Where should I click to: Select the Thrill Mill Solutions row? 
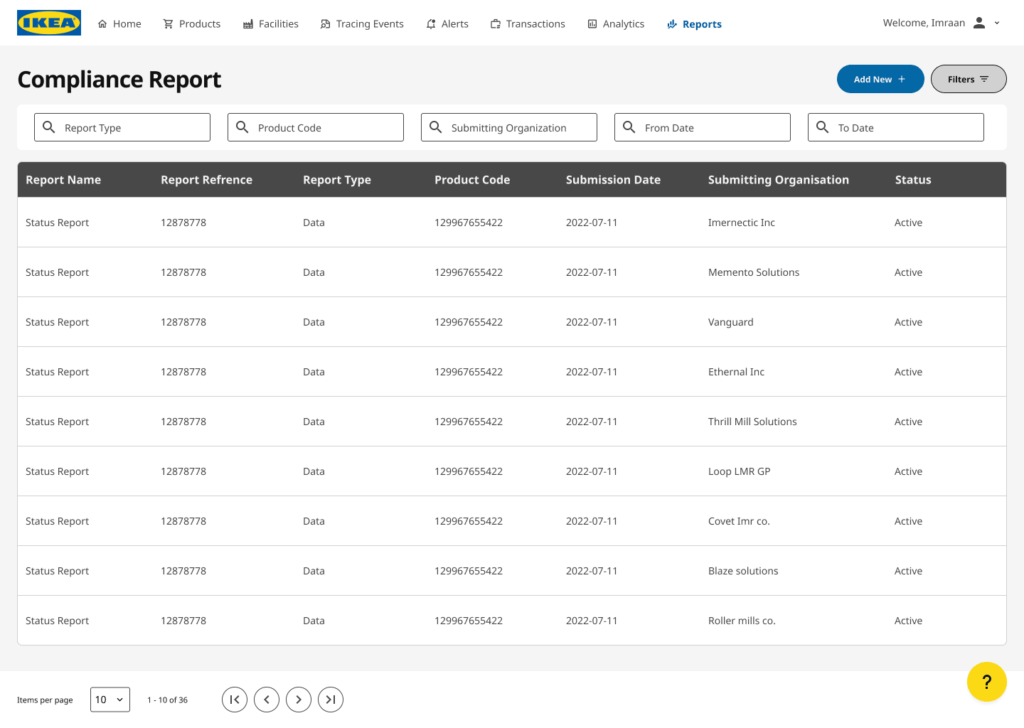coord(512,421)
